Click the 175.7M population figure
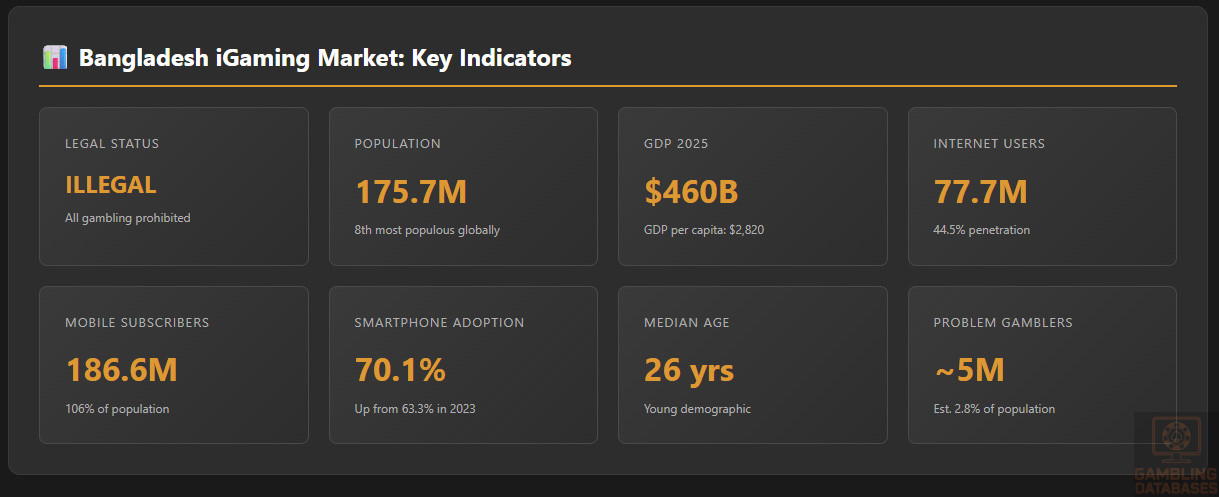This screenshot has width=1219, height=497. pyautogui.click(x=411, y=192)
